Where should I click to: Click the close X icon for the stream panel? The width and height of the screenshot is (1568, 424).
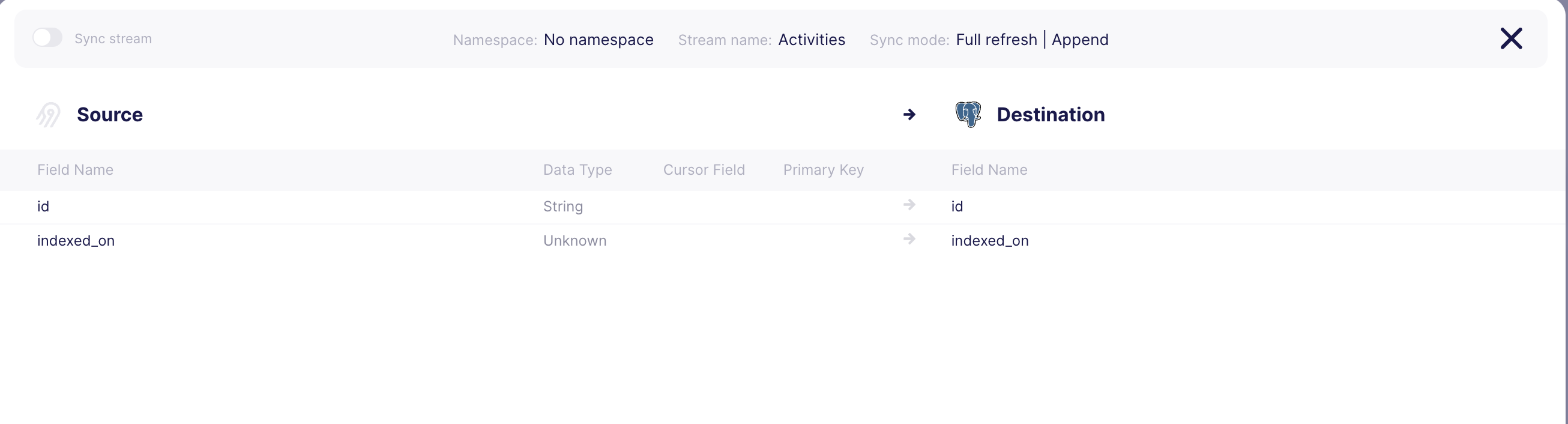pos(1512,38)
